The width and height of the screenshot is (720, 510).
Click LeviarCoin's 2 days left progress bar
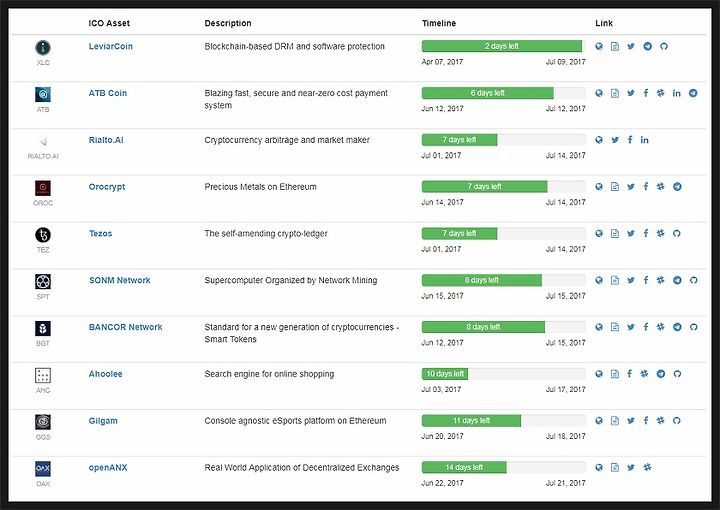pyautogui.click(x=504, y=46)
